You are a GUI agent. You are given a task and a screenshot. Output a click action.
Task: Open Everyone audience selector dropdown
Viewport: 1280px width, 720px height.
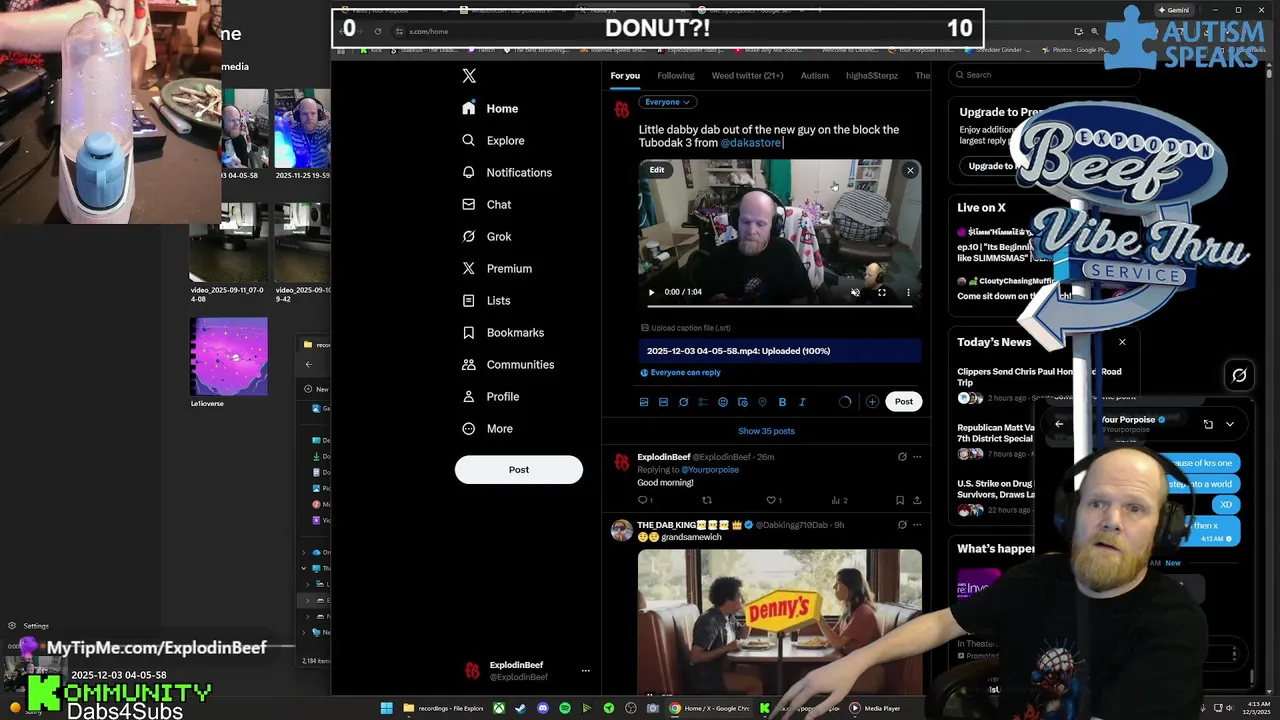[667, 102]
